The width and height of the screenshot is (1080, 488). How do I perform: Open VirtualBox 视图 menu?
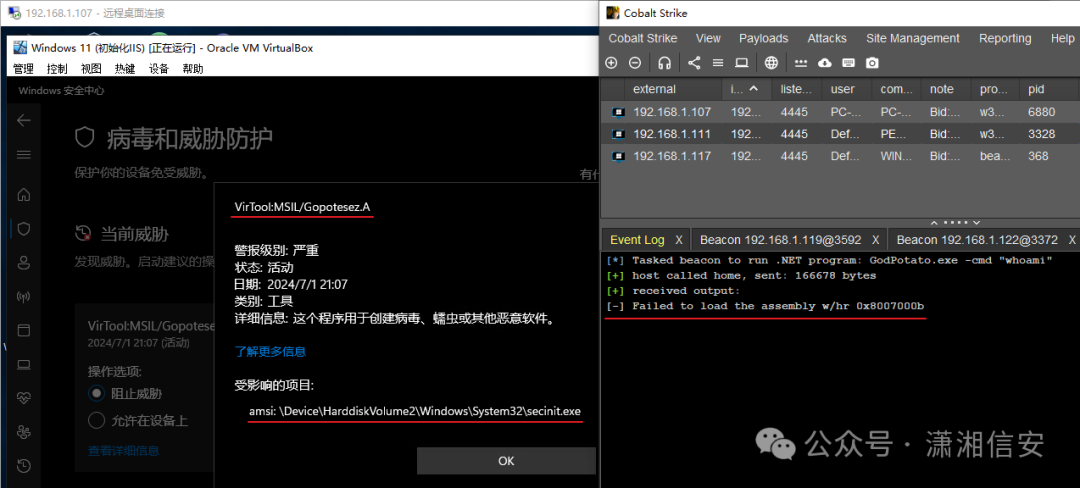[91, 69]
